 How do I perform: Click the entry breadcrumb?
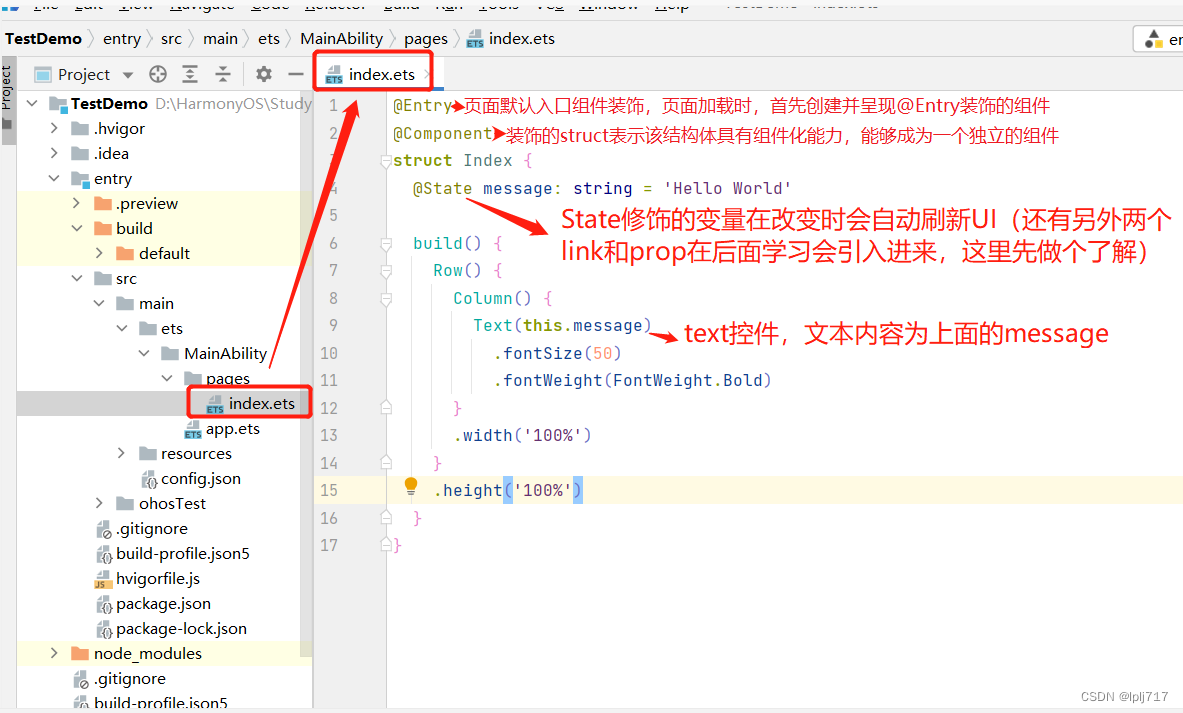point(121,38)
